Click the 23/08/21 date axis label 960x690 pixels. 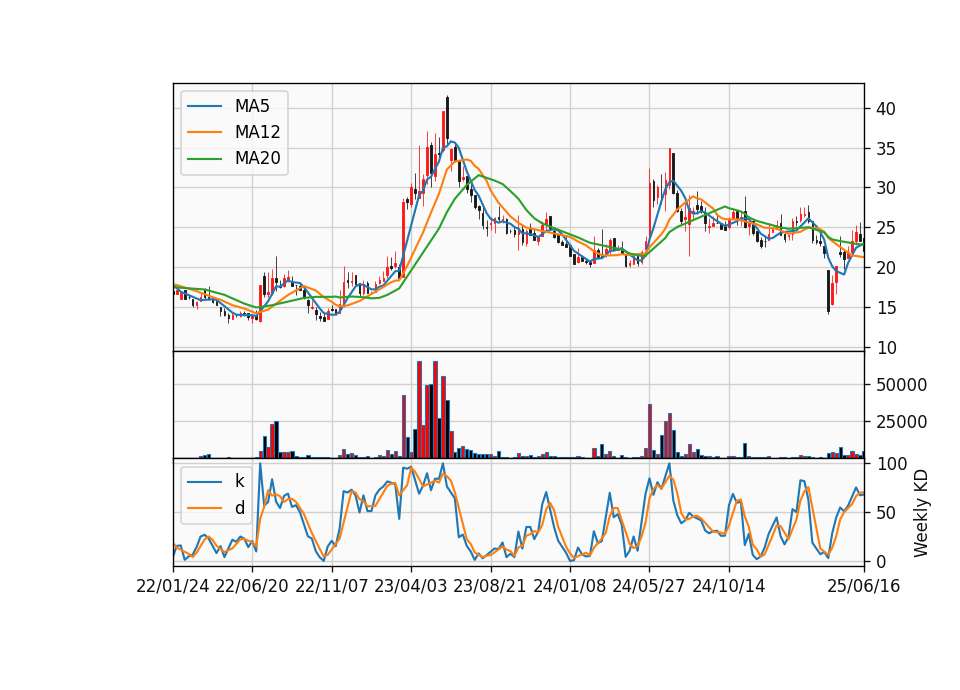tap(490, 586)
